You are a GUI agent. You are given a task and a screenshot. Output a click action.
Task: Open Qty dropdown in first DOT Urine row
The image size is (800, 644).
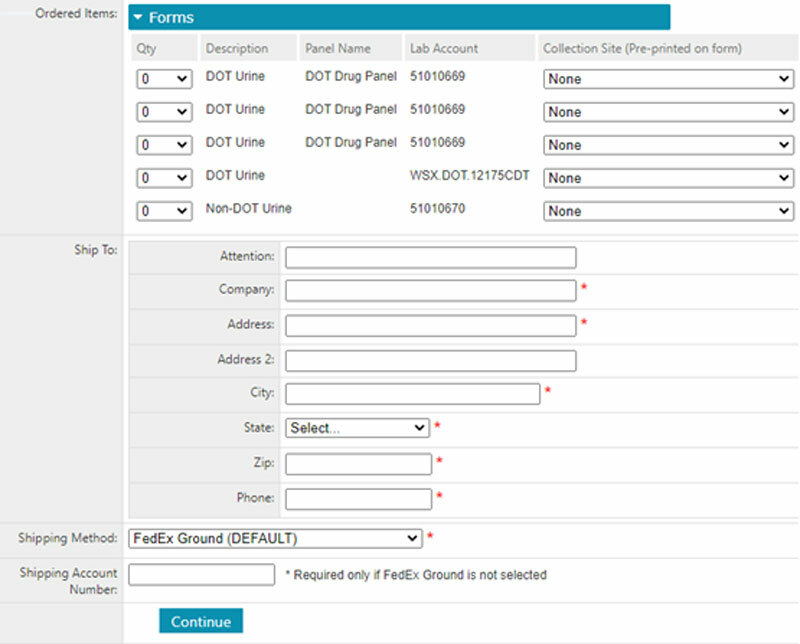164,79
